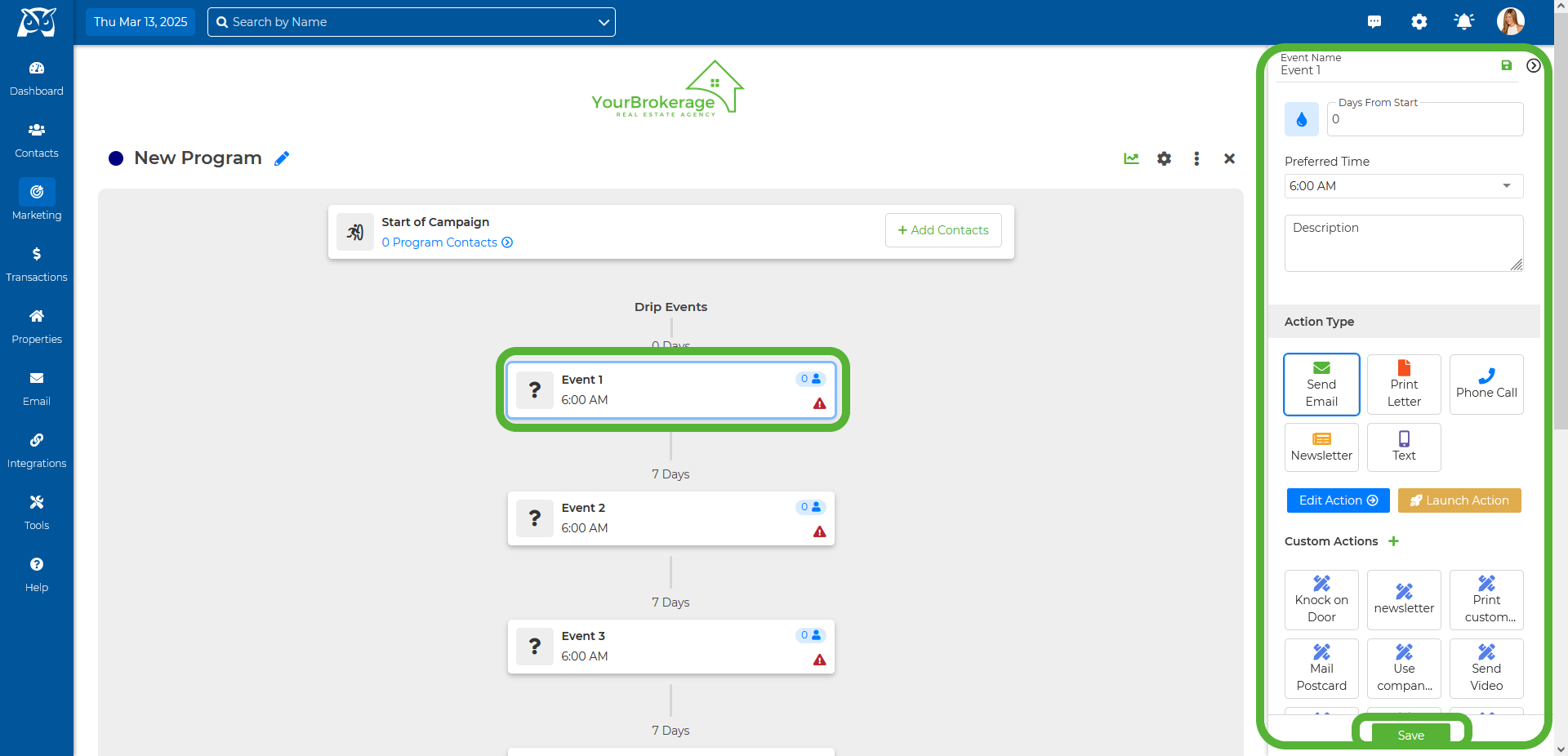Click Days From Start field
1568x756 pixels.
click(x=1425, y=119)
